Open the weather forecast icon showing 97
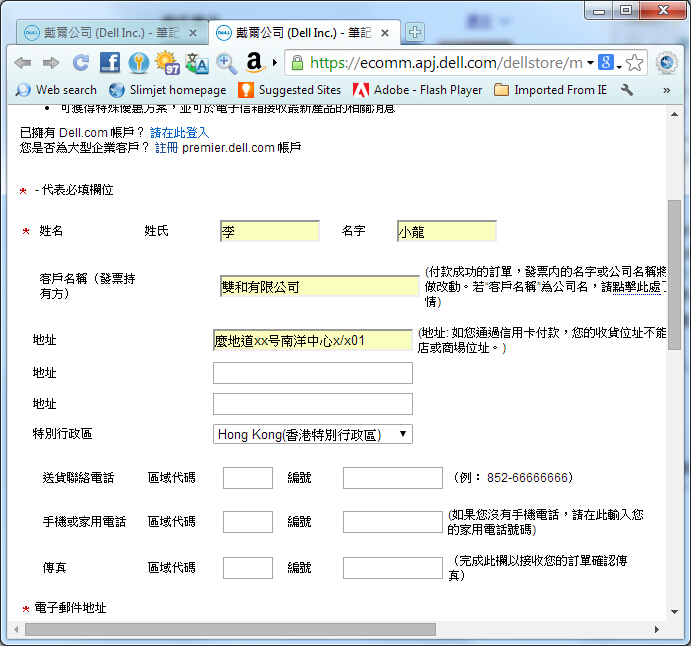Image resolution: width=691 pixels, height=646 pixels. (167, 63)
